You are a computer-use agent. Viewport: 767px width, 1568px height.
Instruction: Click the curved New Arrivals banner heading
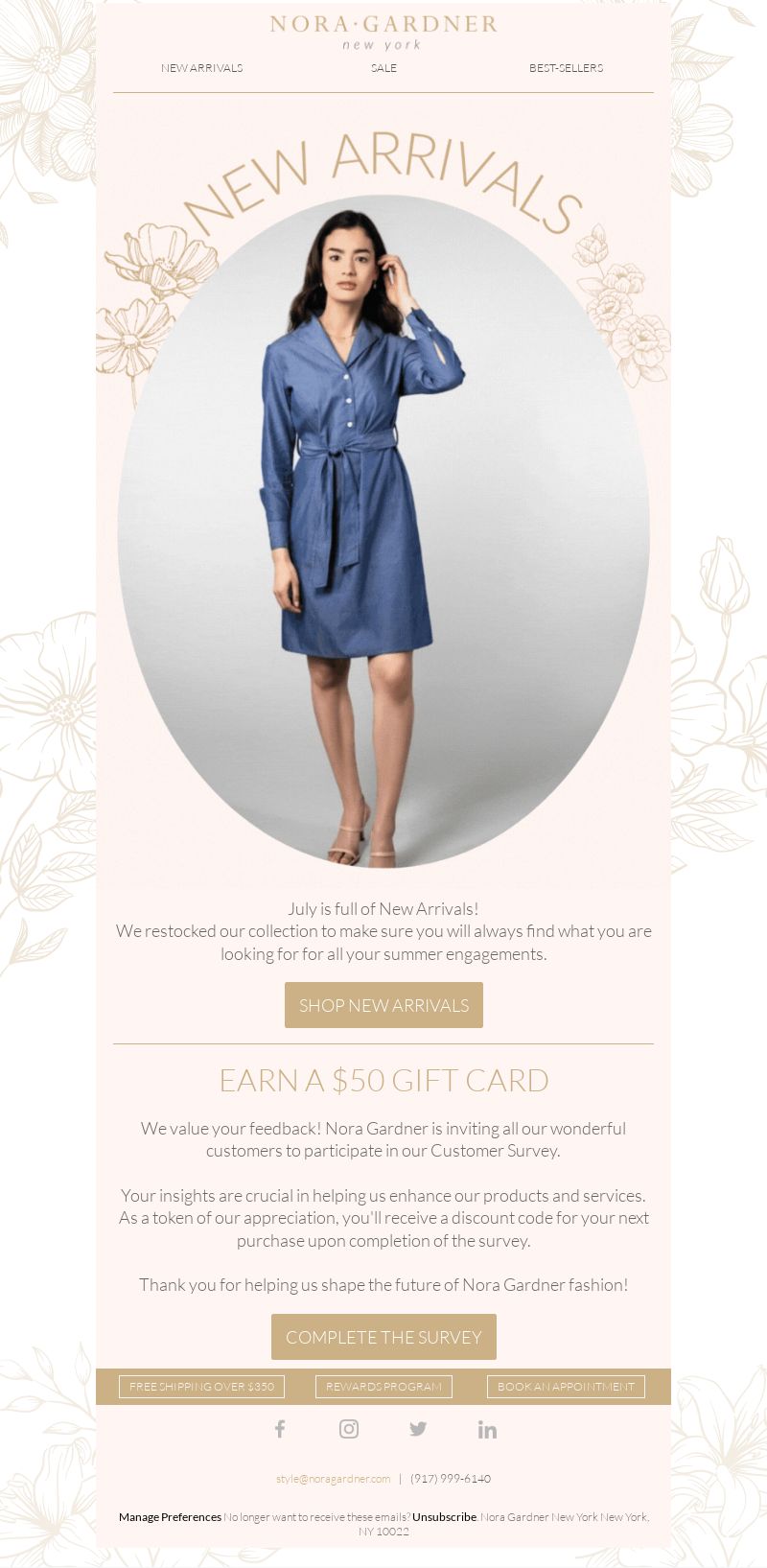(x=383, y=182)
